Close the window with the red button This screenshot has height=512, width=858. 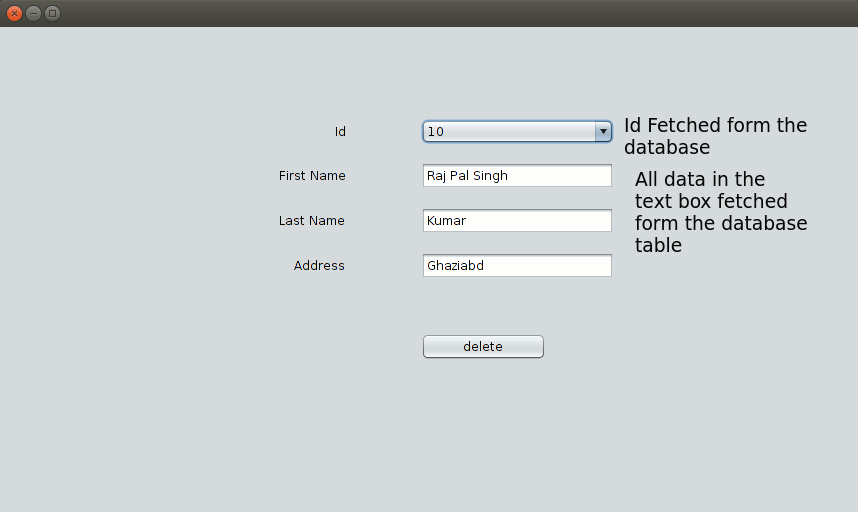tap(14, 13)
